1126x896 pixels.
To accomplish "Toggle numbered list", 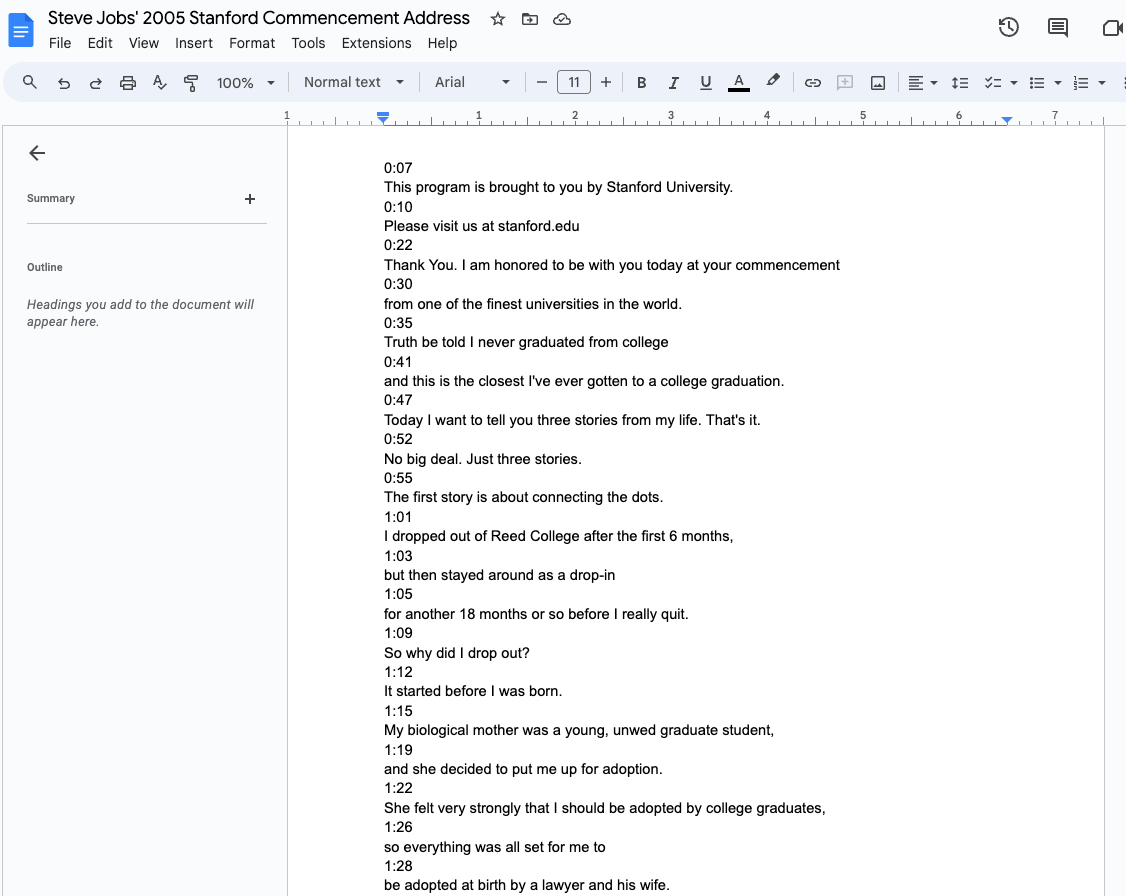I will (1081, 83).
